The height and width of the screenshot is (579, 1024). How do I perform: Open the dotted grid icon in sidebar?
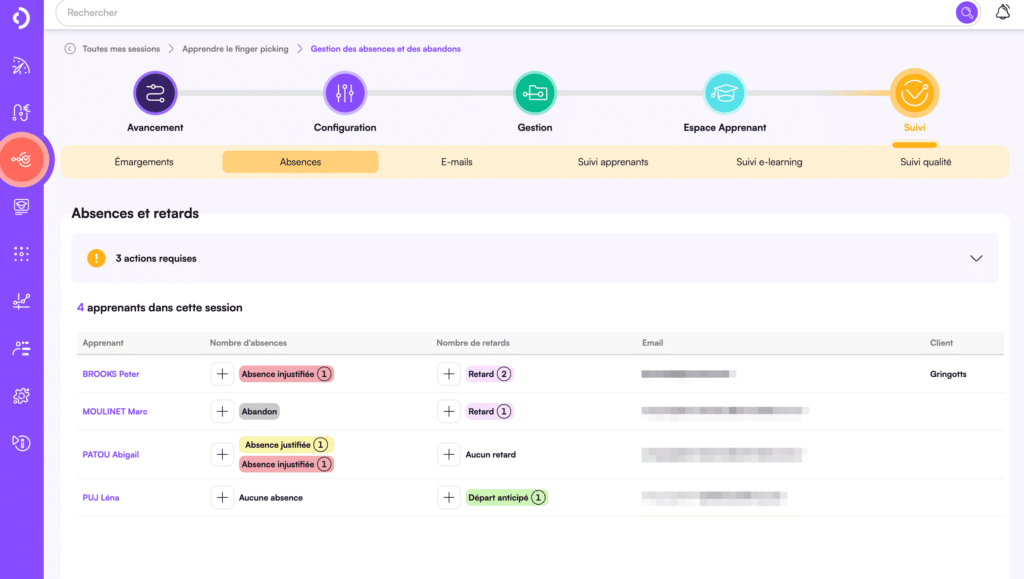(x=21, y=254)
